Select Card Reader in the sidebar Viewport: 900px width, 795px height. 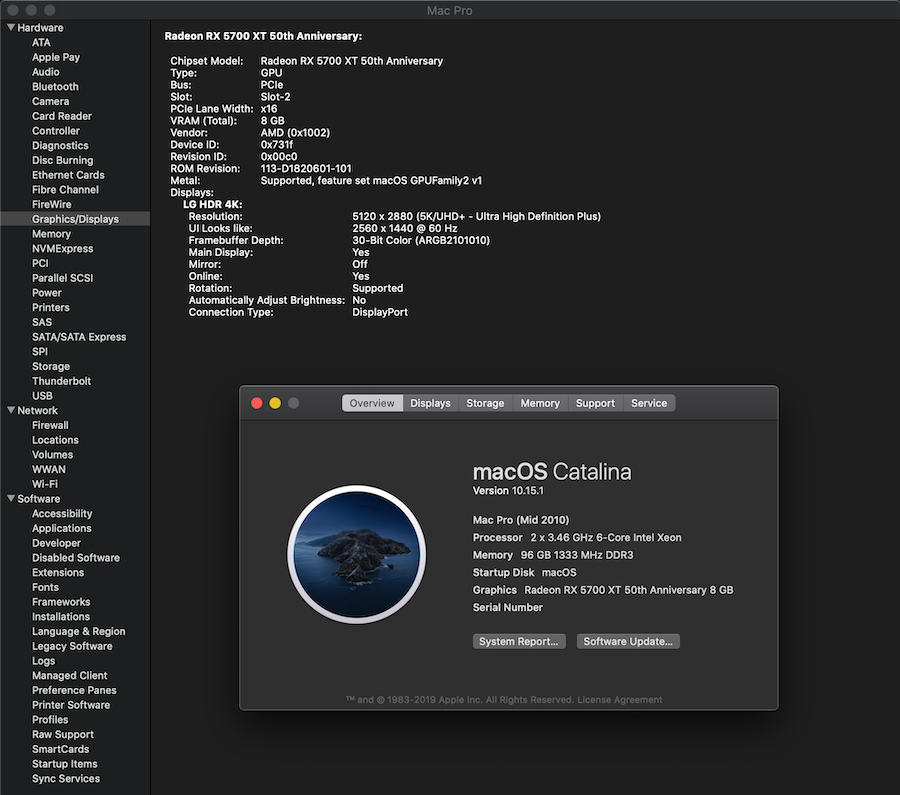pos(62,116)
